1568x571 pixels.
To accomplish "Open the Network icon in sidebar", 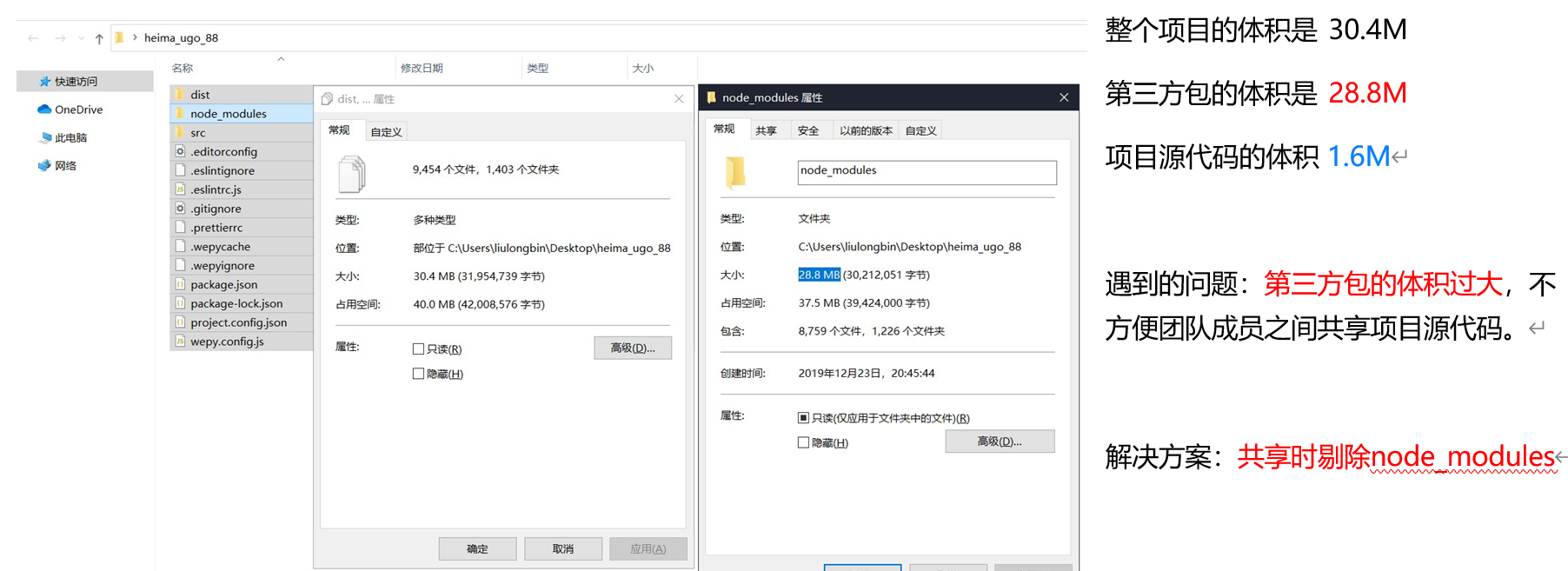I will click(44, 166).
